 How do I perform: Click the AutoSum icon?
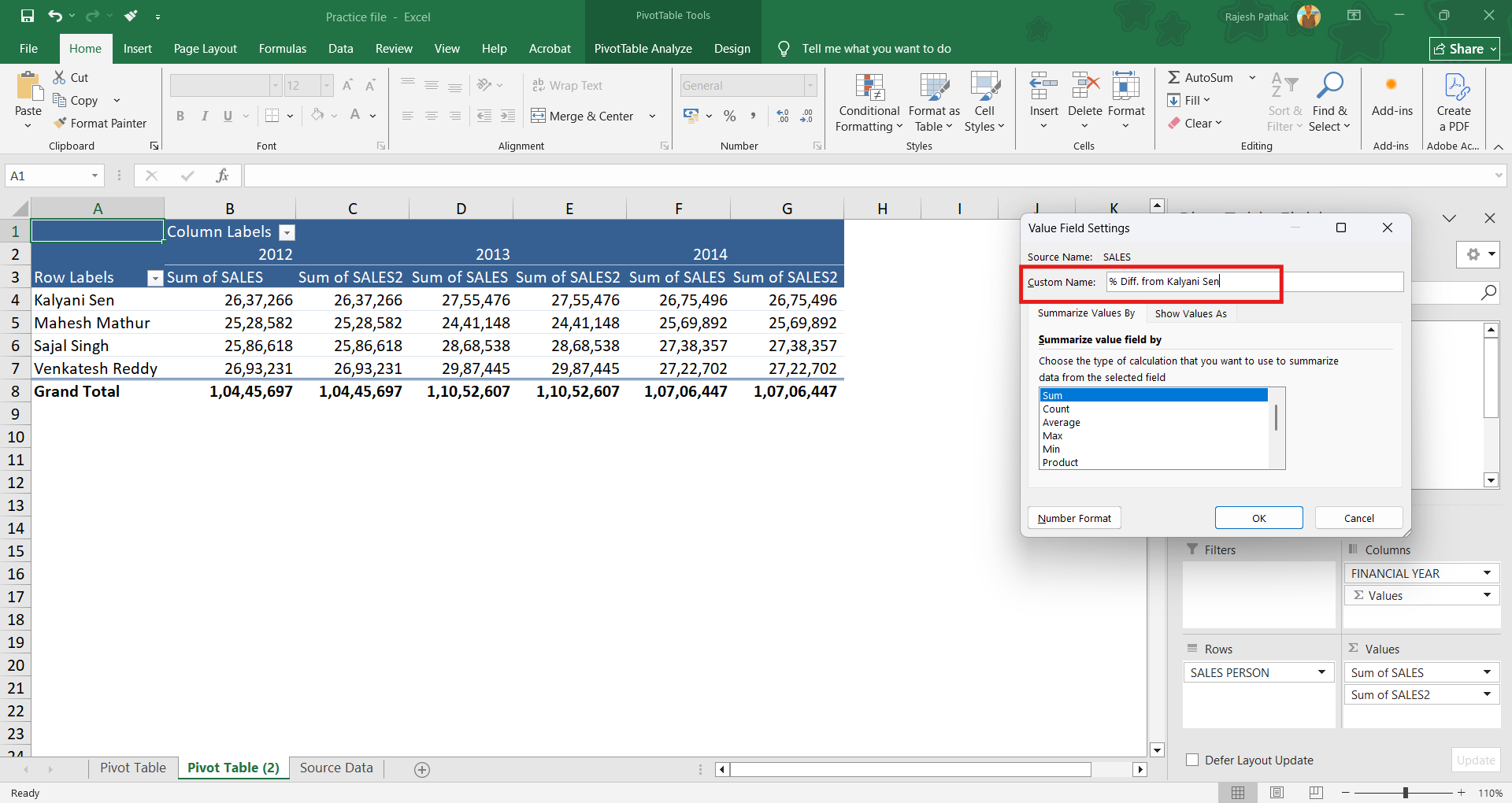tap(1174, 77)
